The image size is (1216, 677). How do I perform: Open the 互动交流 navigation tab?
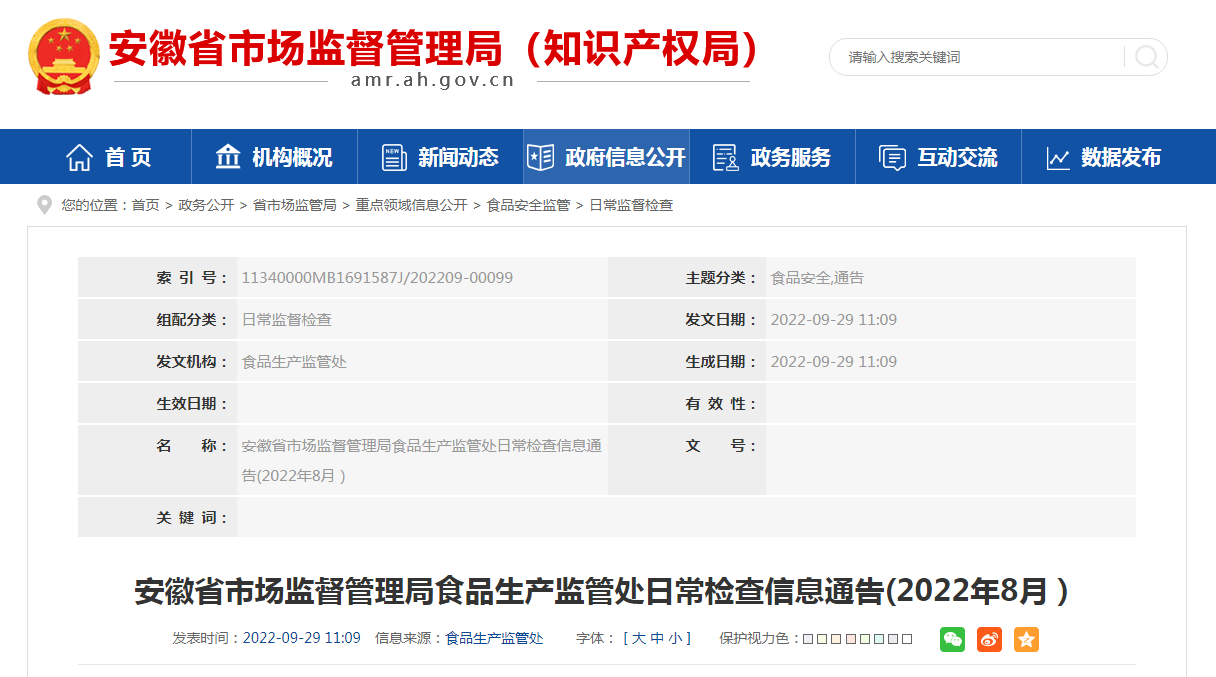click(938, 157)
